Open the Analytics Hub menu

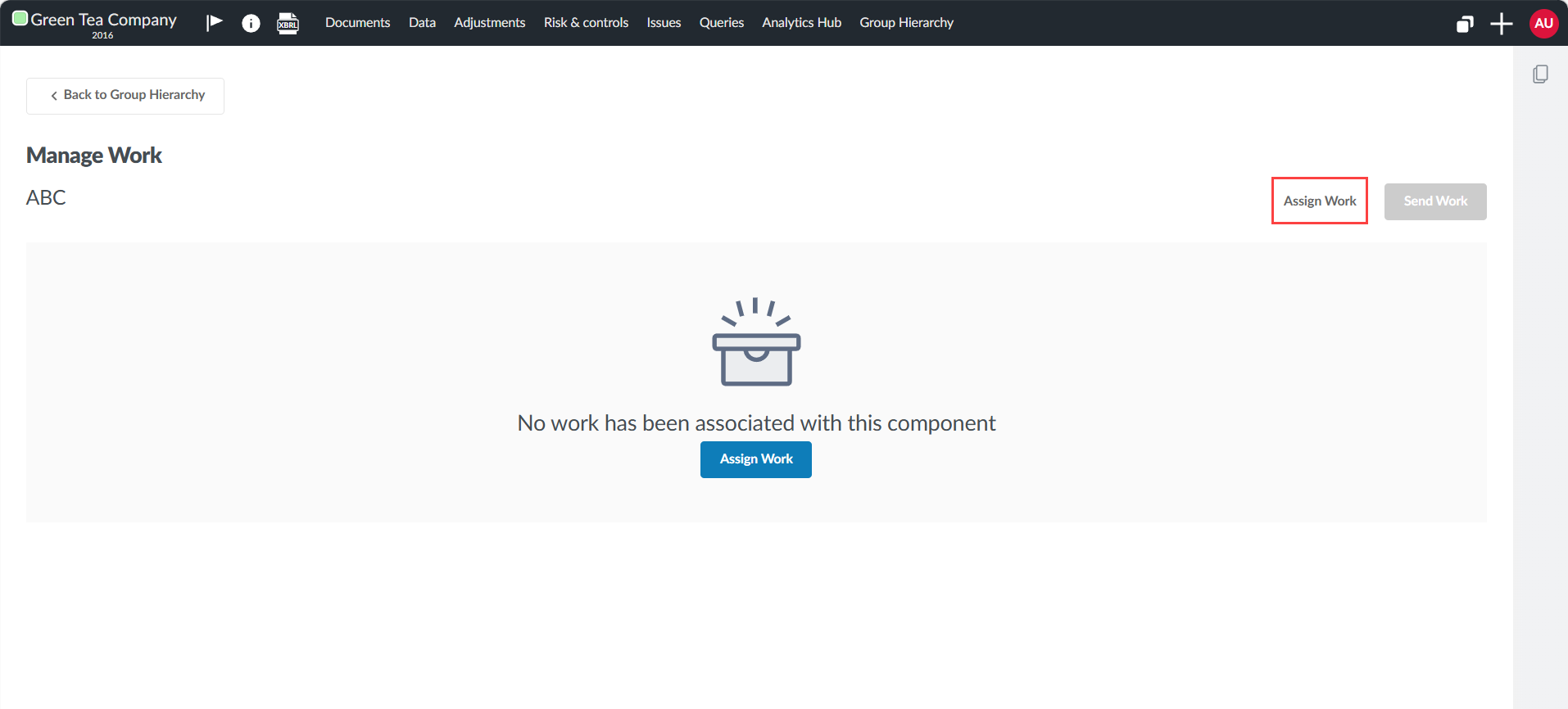click(801, 23)
